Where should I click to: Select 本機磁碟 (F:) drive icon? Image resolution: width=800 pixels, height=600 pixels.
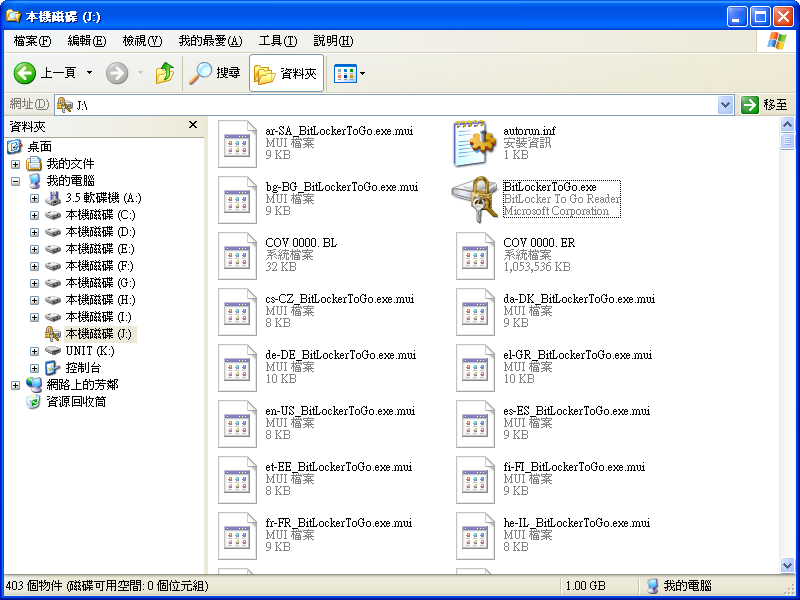click(53, 266)
